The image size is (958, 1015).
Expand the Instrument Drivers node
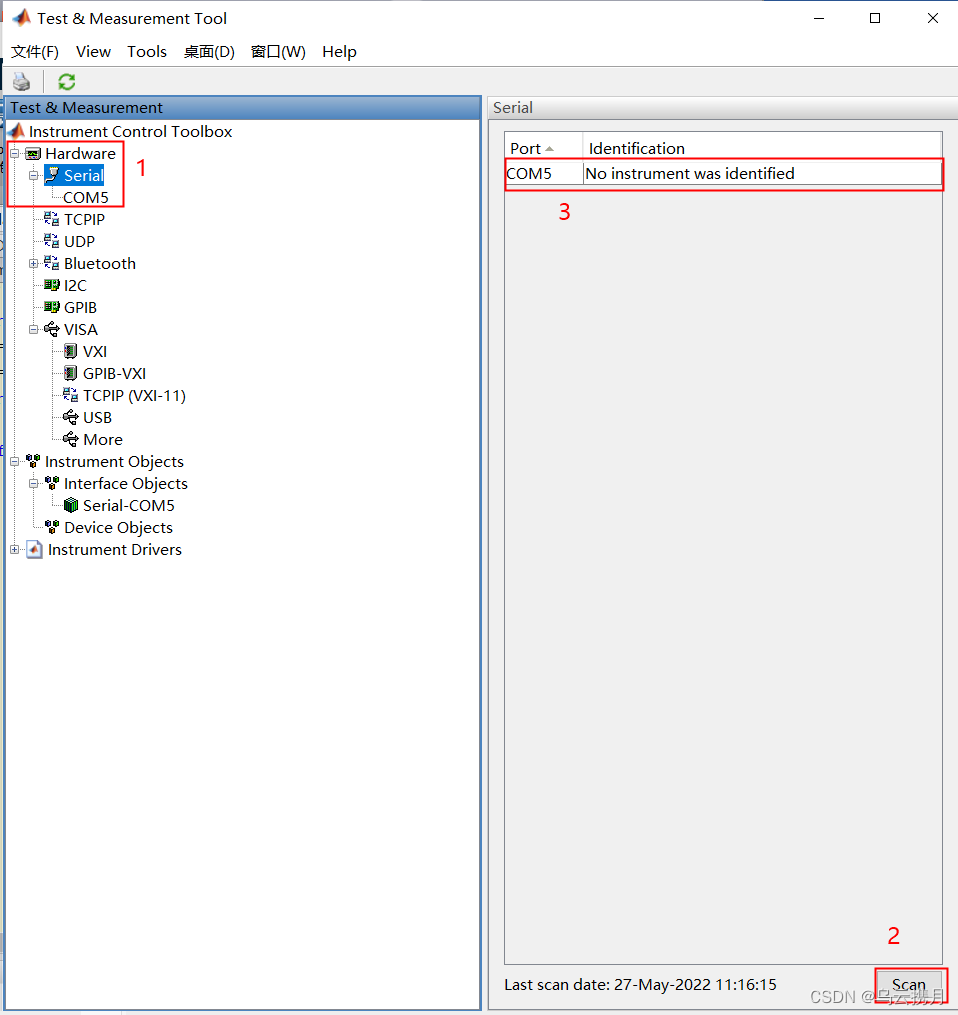point(14,549)
